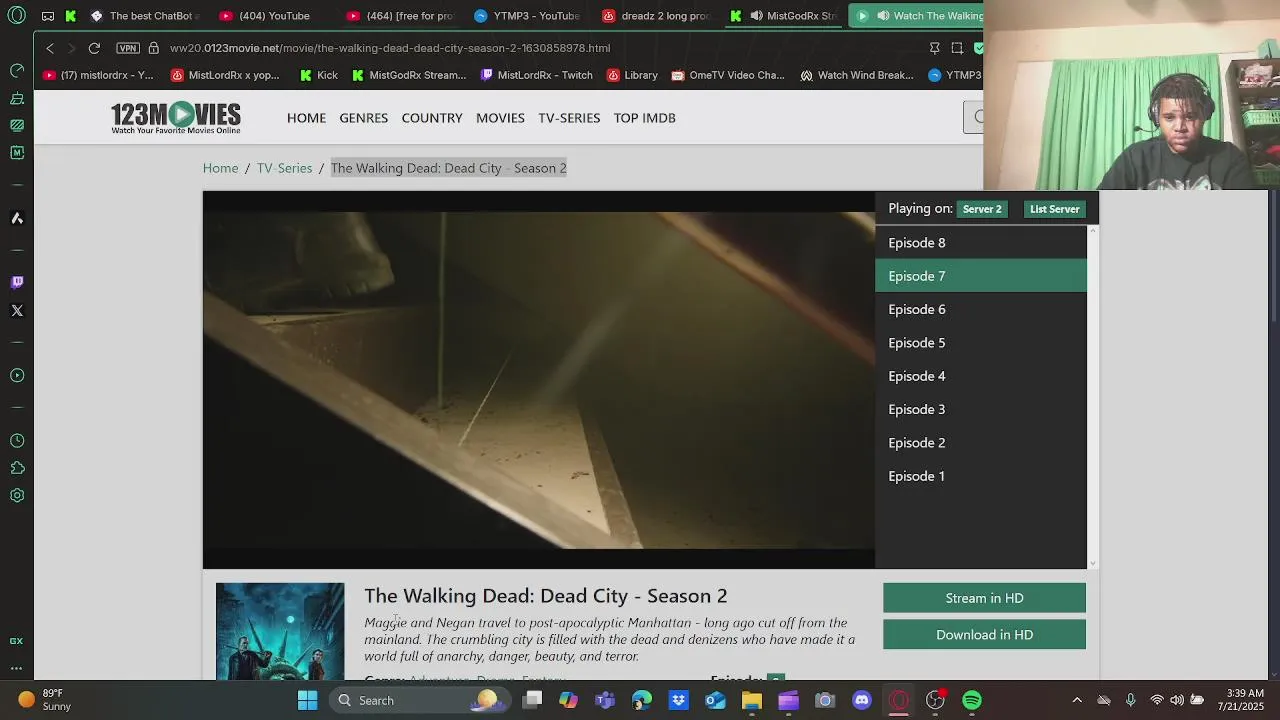The image size is (1280, 720).
Task: Open history clock in sidebar
Action: point(17,441)
